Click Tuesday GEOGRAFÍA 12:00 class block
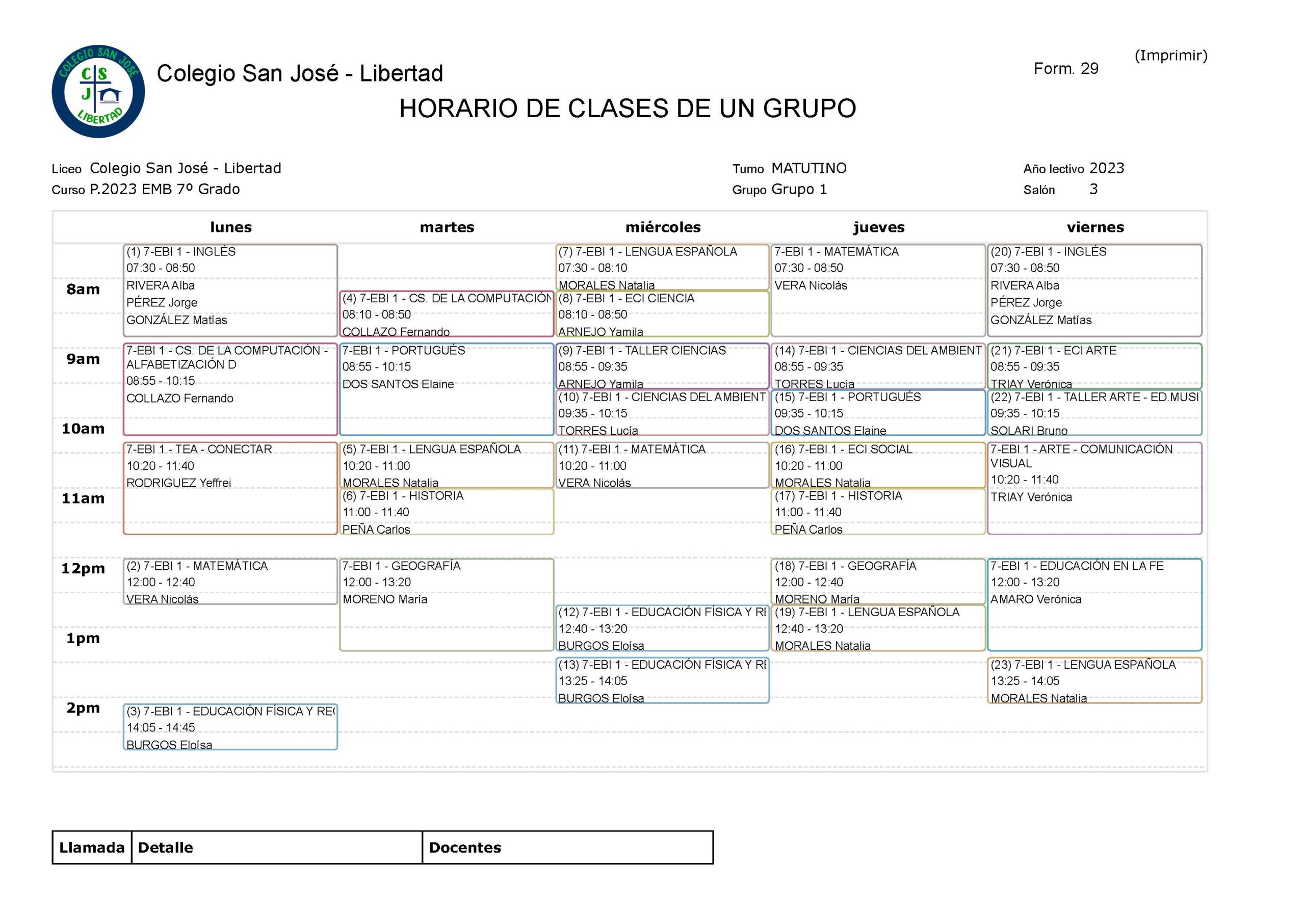 coord(446,604)
